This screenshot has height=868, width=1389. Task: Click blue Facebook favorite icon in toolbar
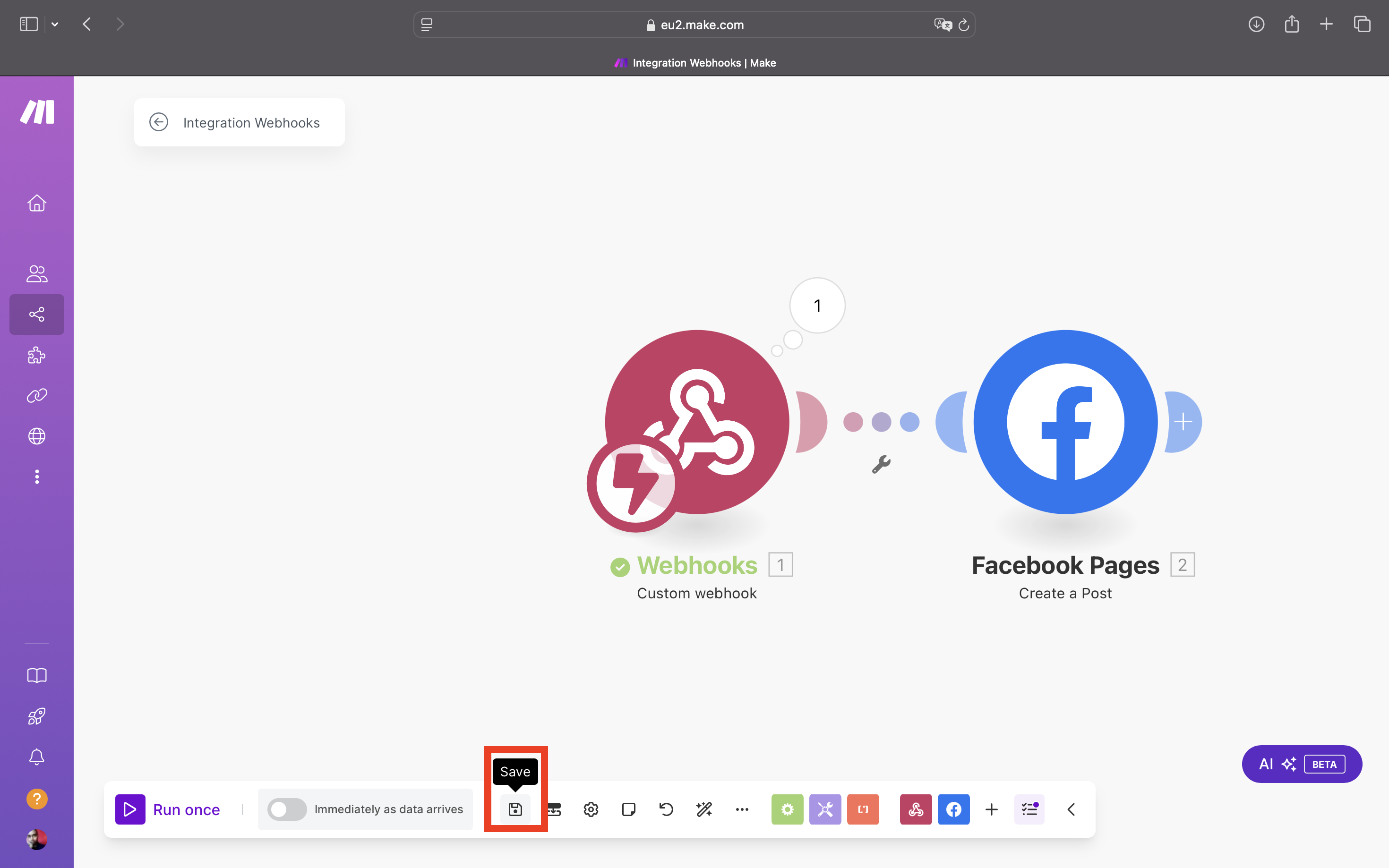(954, 809)
